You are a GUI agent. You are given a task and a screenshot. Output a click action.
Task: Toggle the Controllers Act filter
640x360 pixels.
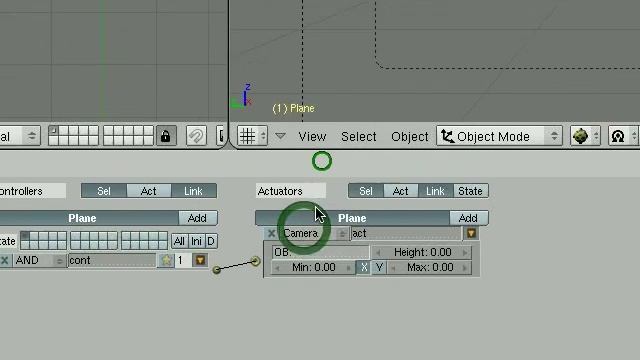click(x=149, y=191)
